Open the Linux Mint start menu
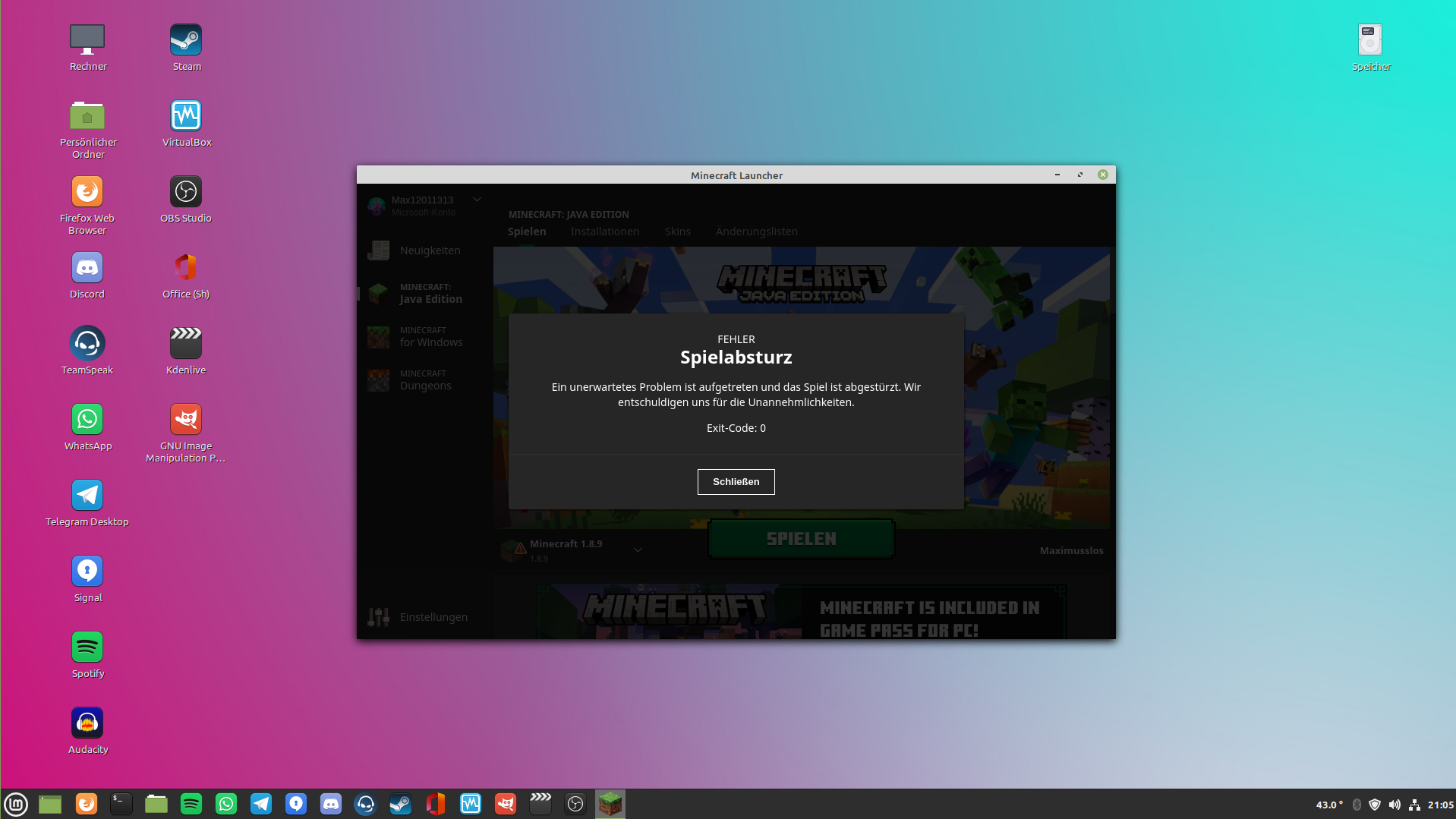 click(16, 804)
